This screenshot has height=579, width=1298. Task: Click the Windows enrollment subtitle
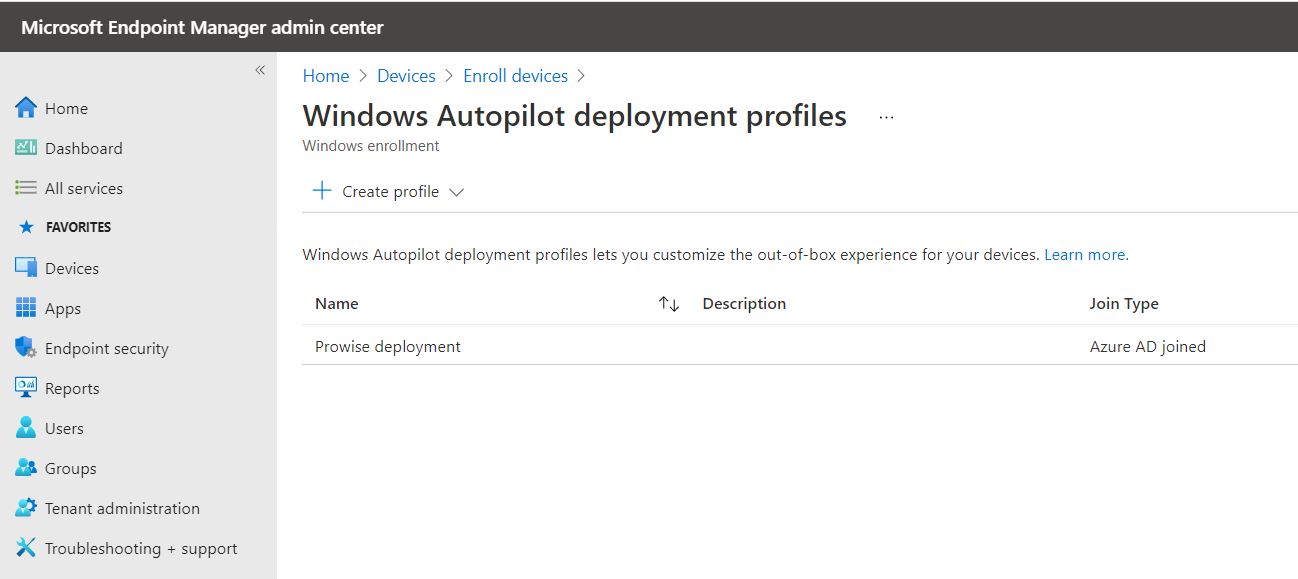click(x=371, y=146)
